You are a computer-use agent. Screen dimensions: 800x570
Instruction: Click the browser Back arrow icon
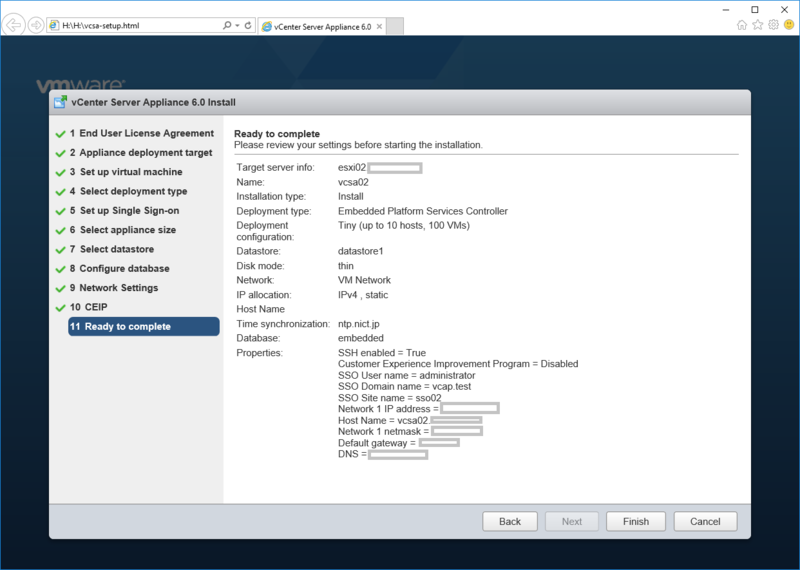pos(14,24)
